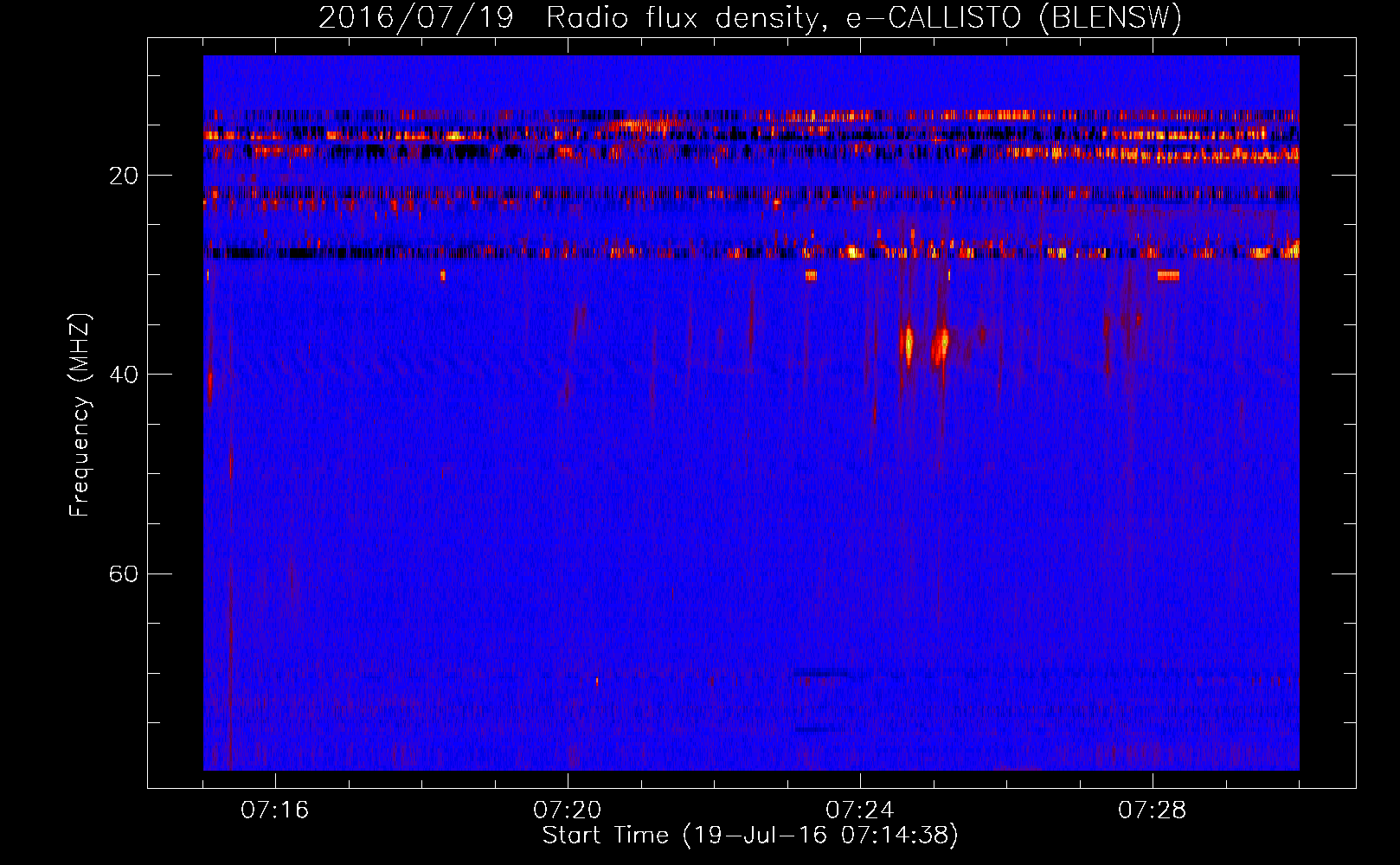Click the 07:16 time tick label

coord(274,811)
